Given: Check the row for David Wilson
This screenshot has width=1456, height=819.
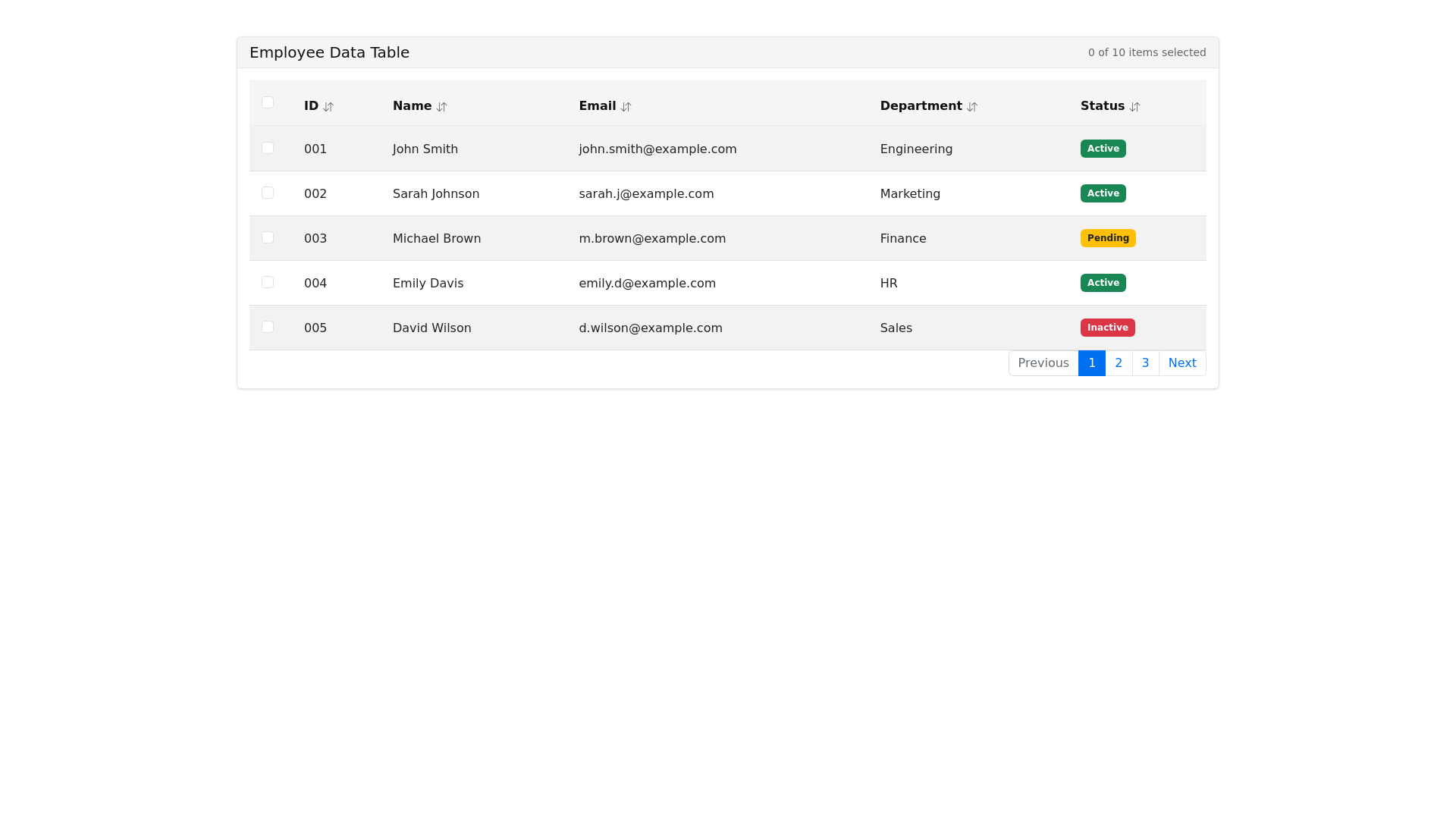Looking at the screenshot, I should pos(268,326).
